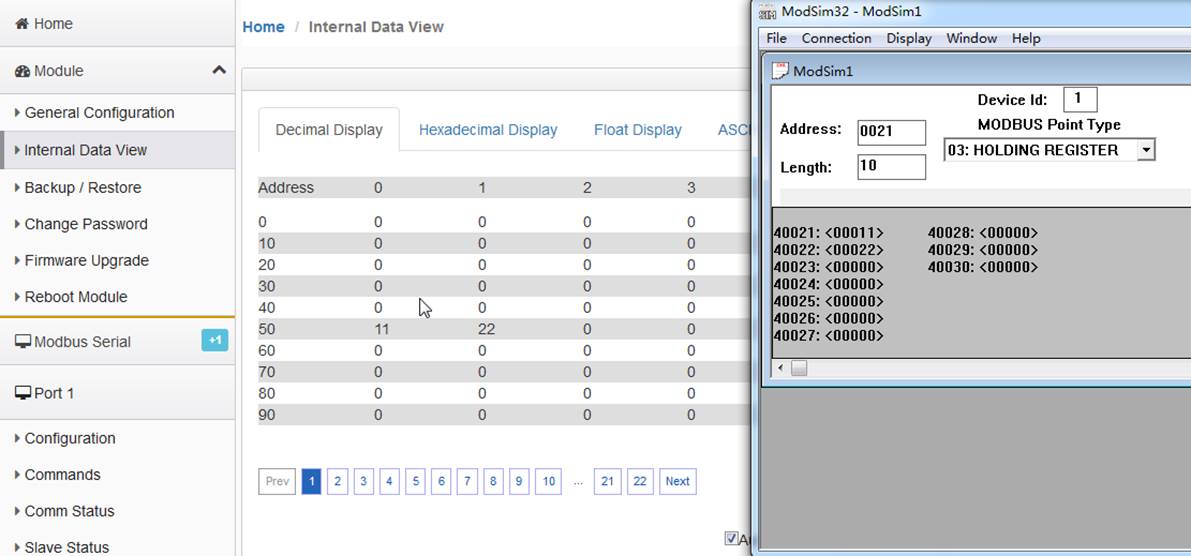1191x556 pixels.
Task: Click the Module dashboard icon
Action: tap(23, 71)
